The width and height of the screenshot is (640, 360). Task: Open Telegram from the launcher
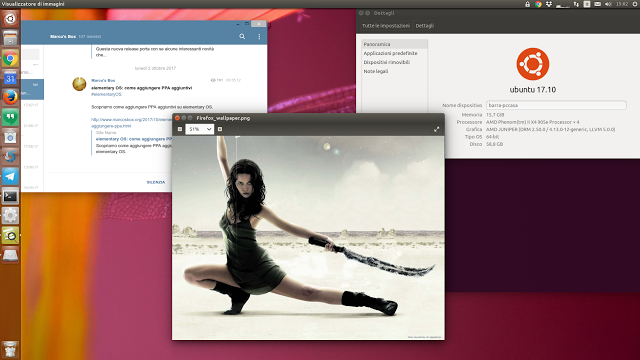[10, 176]
